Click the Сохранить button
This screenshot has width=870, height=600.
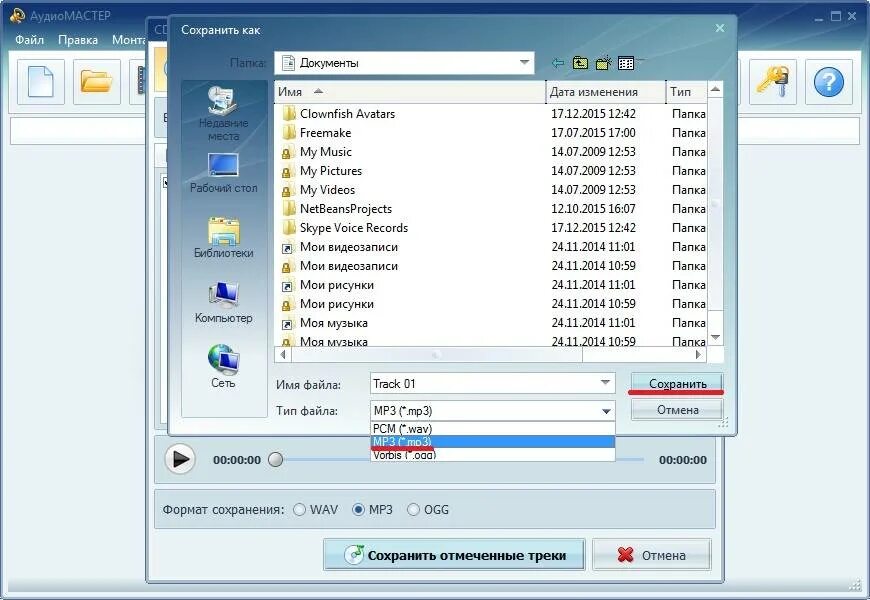677,384
